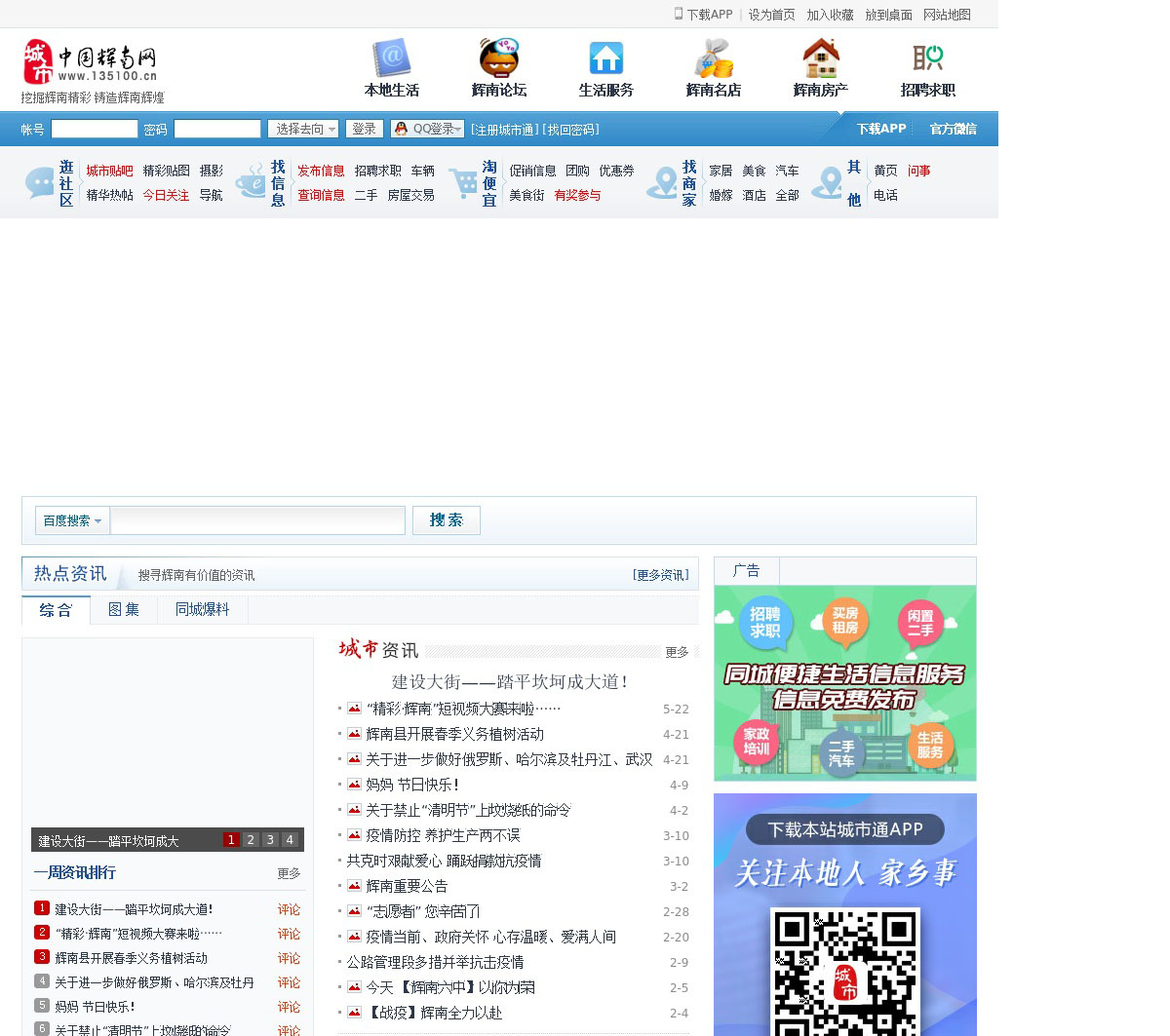The width and height of the screenshot is (1170, 1036).
Task: Click image icon beside 辉南县开展春季义务植树活动
Action: pos(354,734)
